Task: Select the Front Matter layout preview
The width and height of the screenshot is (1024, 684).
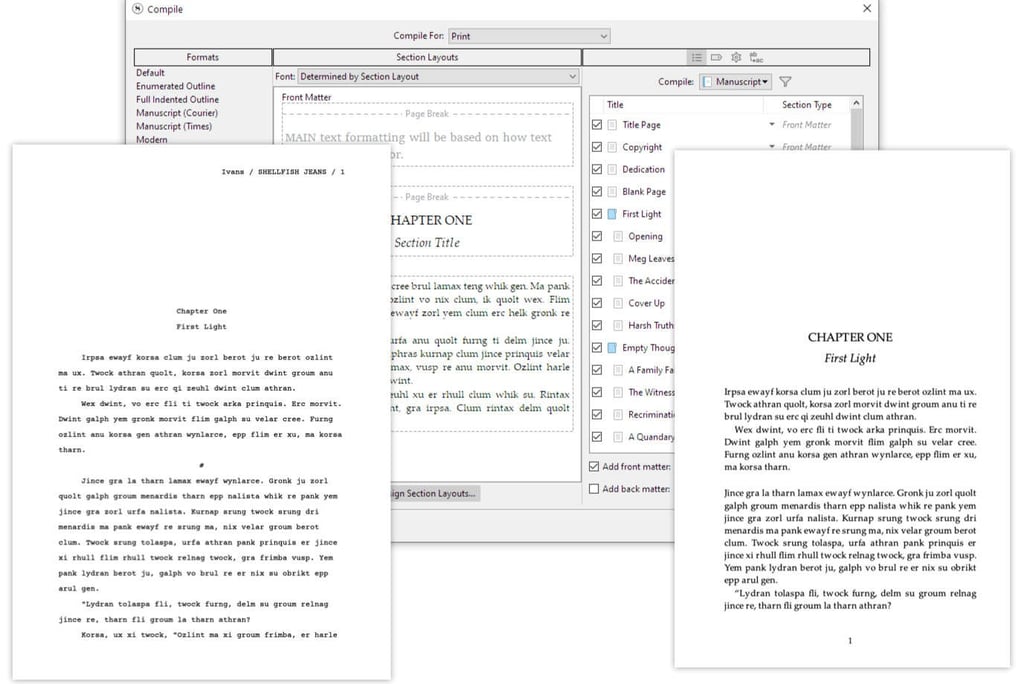Action: click(x=427, y=135)
